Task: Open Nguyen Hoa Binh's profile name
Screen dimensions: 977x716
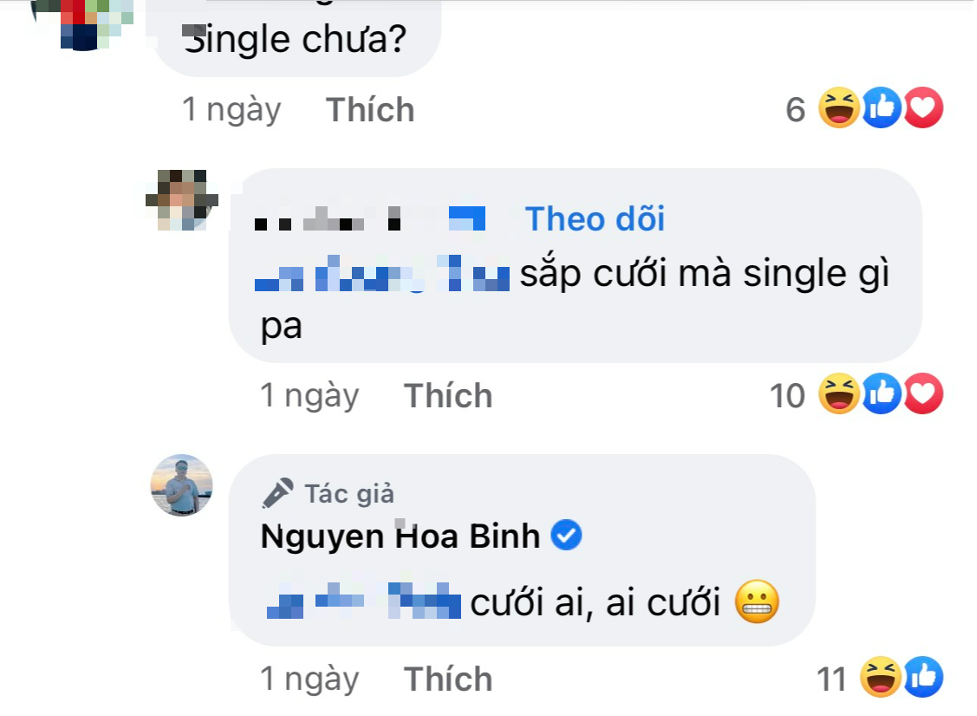Action: (x=400, y=536)
